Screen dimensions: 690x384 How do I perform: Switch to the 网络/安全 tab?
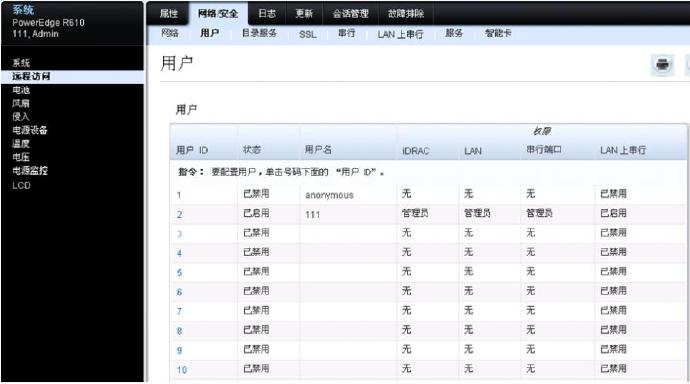[x=218, y=13]
